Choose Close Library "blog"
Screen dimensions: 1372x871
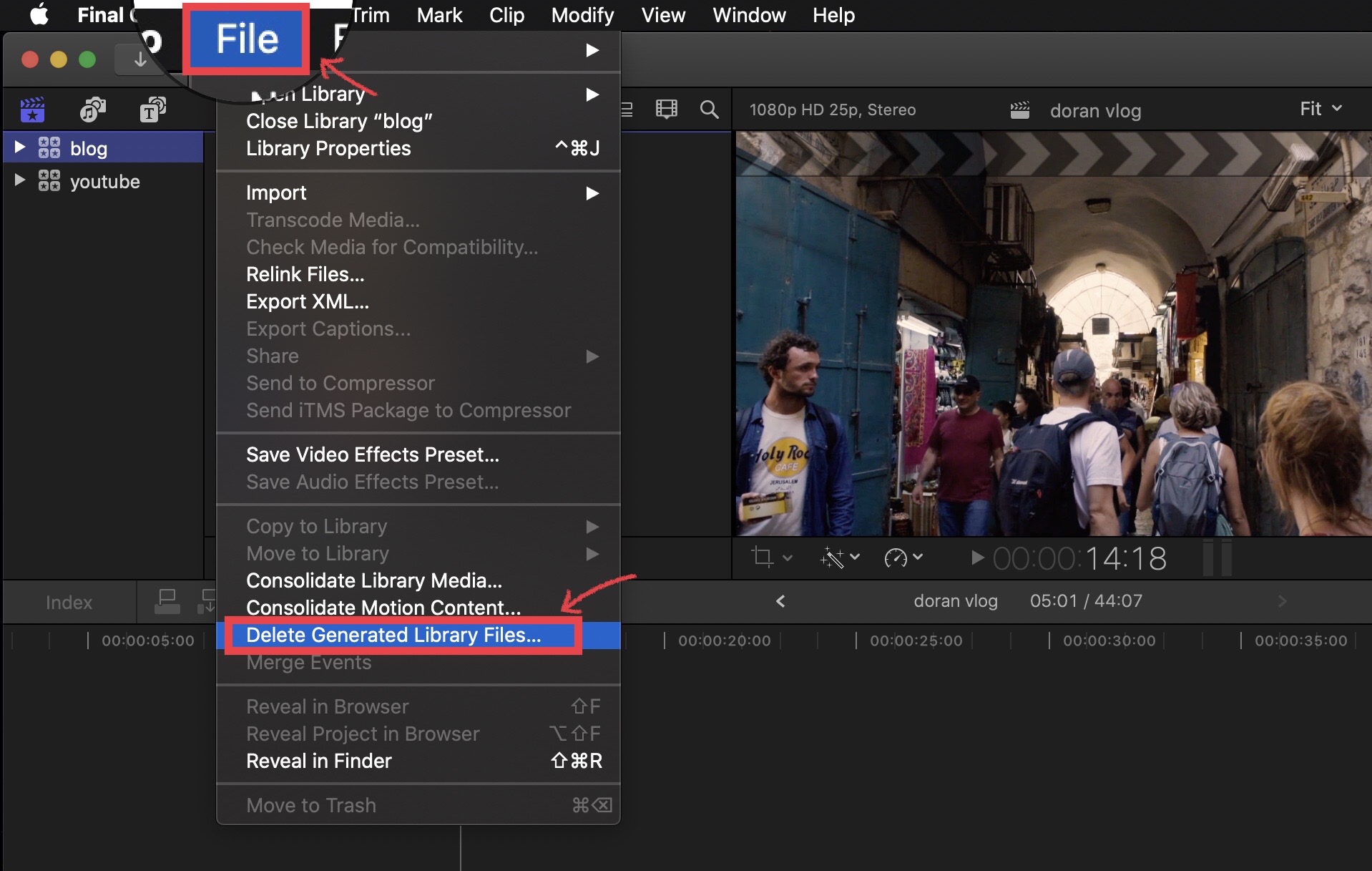(418, 121)
